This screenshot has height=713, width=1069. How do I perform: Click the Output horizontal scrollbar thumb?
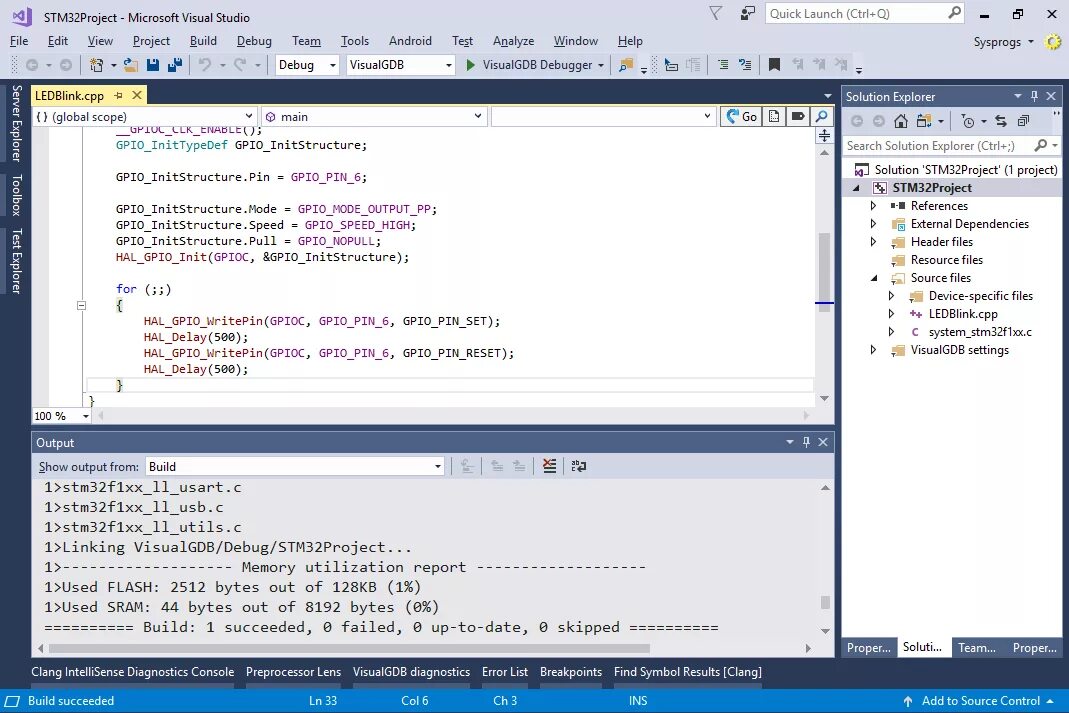350,648
